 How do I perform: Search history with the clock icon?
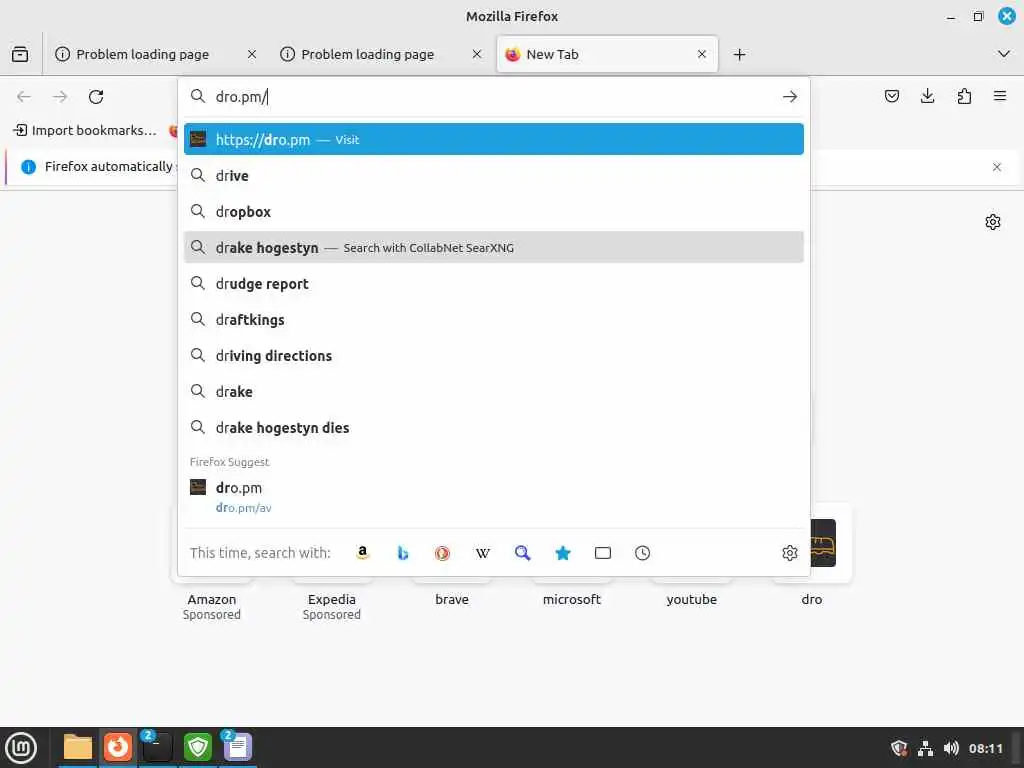pyautogui.click(x=643, y=553)
